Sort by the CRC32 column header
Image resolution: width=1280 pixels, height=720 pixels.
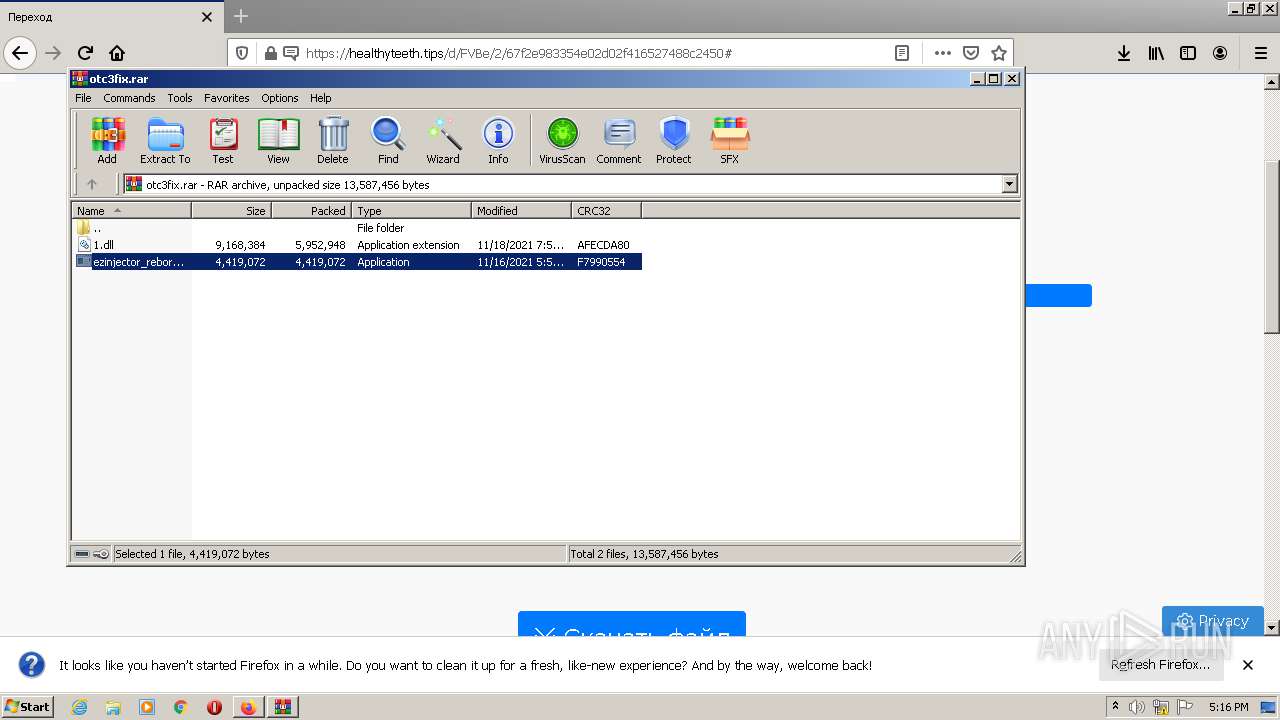click(606, 211)
